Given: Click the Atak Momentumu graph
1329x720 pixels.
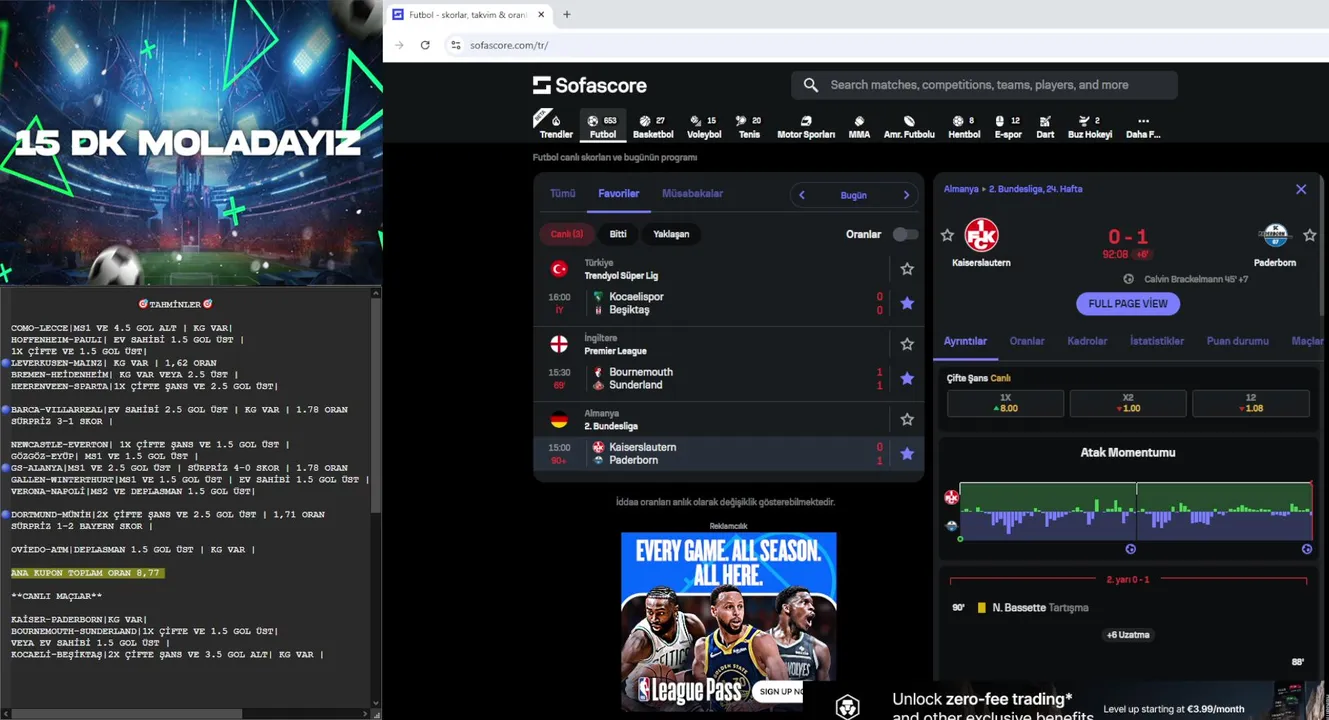Looking at the screenshot, I should click(1136, 512).
